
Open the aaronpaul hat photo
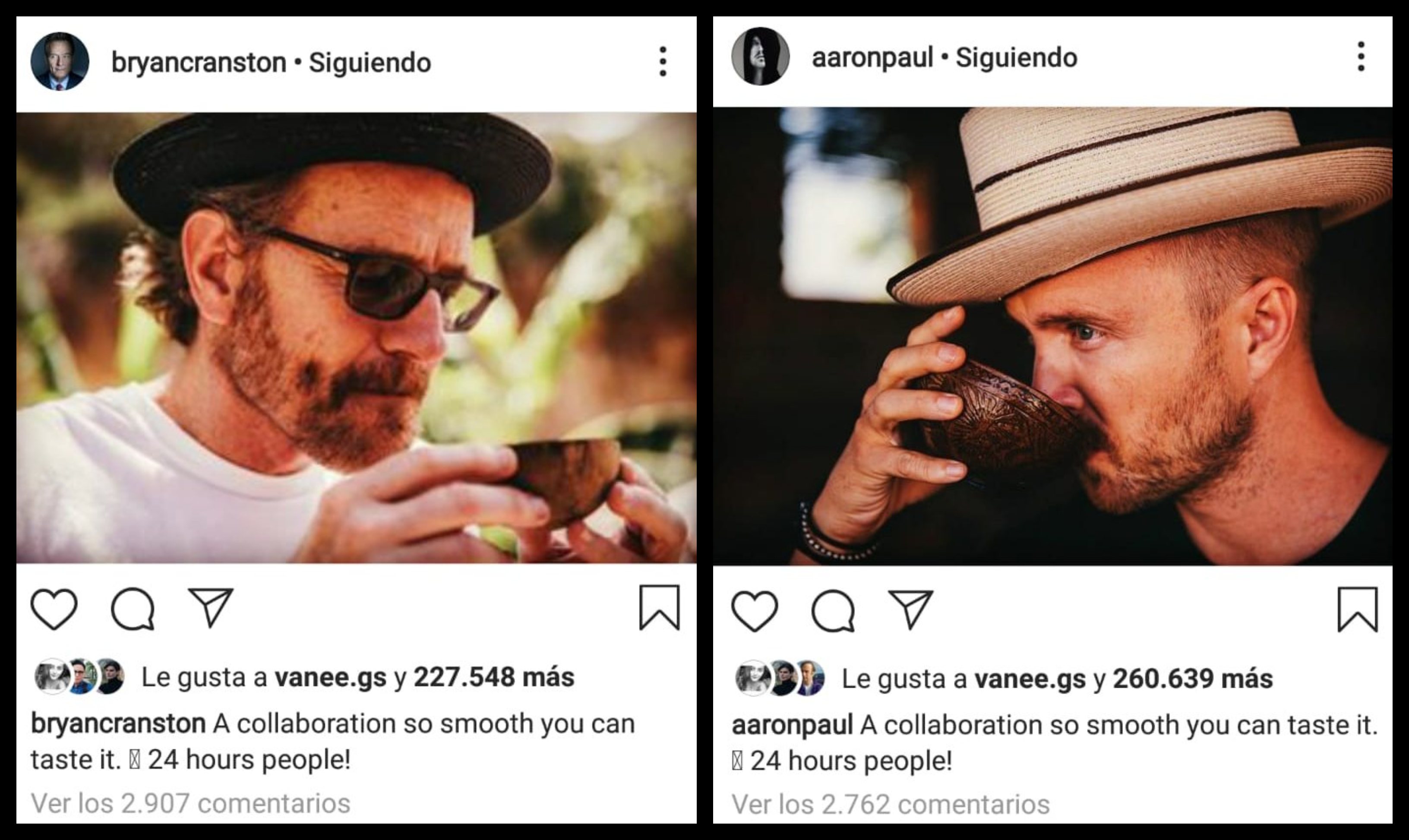coord(1052,336)
